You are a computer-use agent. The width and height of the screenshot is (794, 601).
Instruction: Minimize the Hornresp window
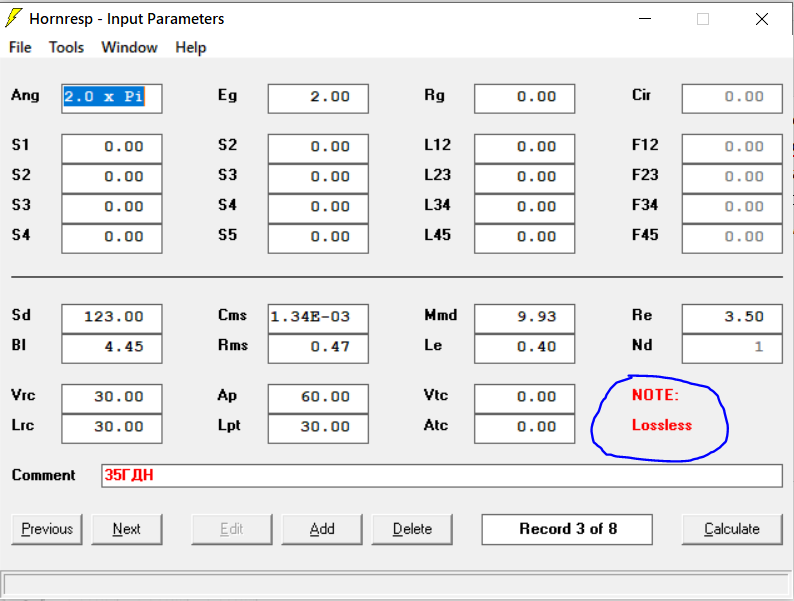[x=645, y=19]
